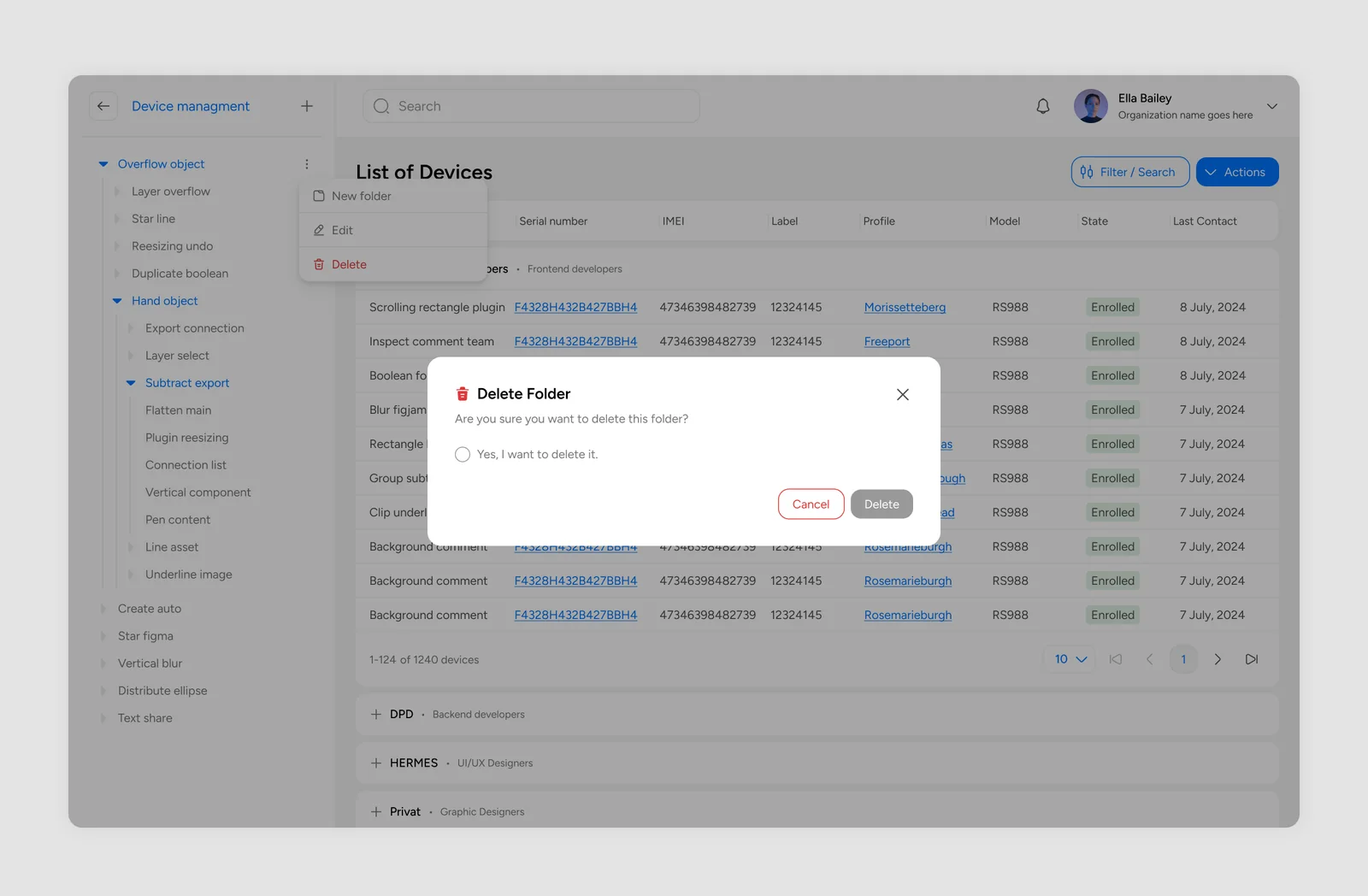Open the rows-per-page dropdown showing 10
Image resolution: width=1368 pixels, height=896 pixels.
[1070, 659]
